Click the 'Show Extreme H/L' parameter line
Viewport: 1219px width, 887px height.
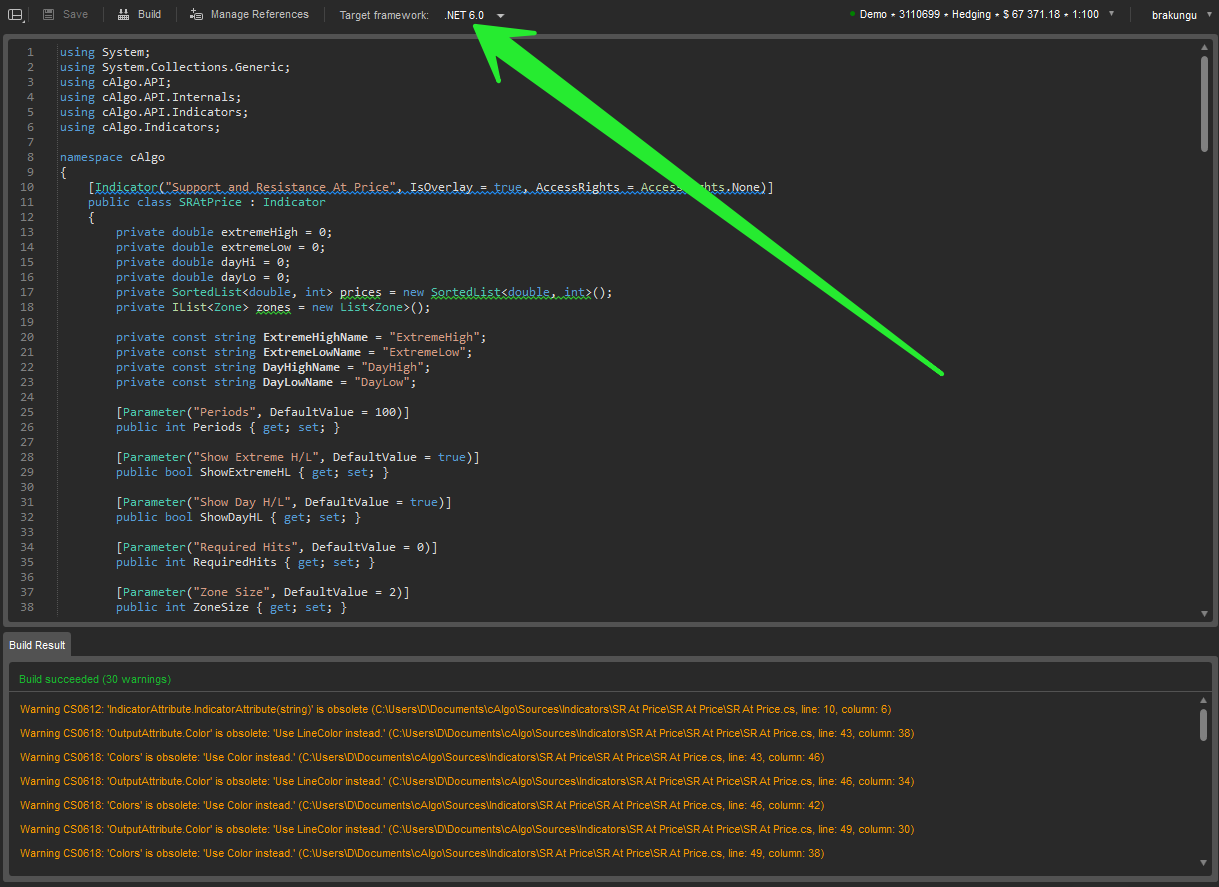(298, 457)
